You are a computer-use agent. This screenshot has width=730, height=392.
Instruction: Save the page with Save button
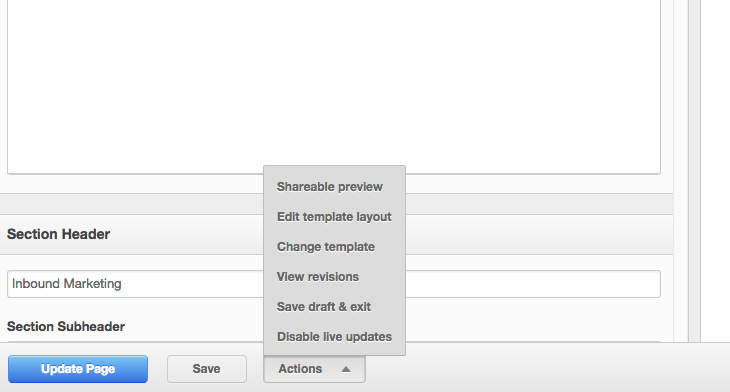tap(207, 369)
